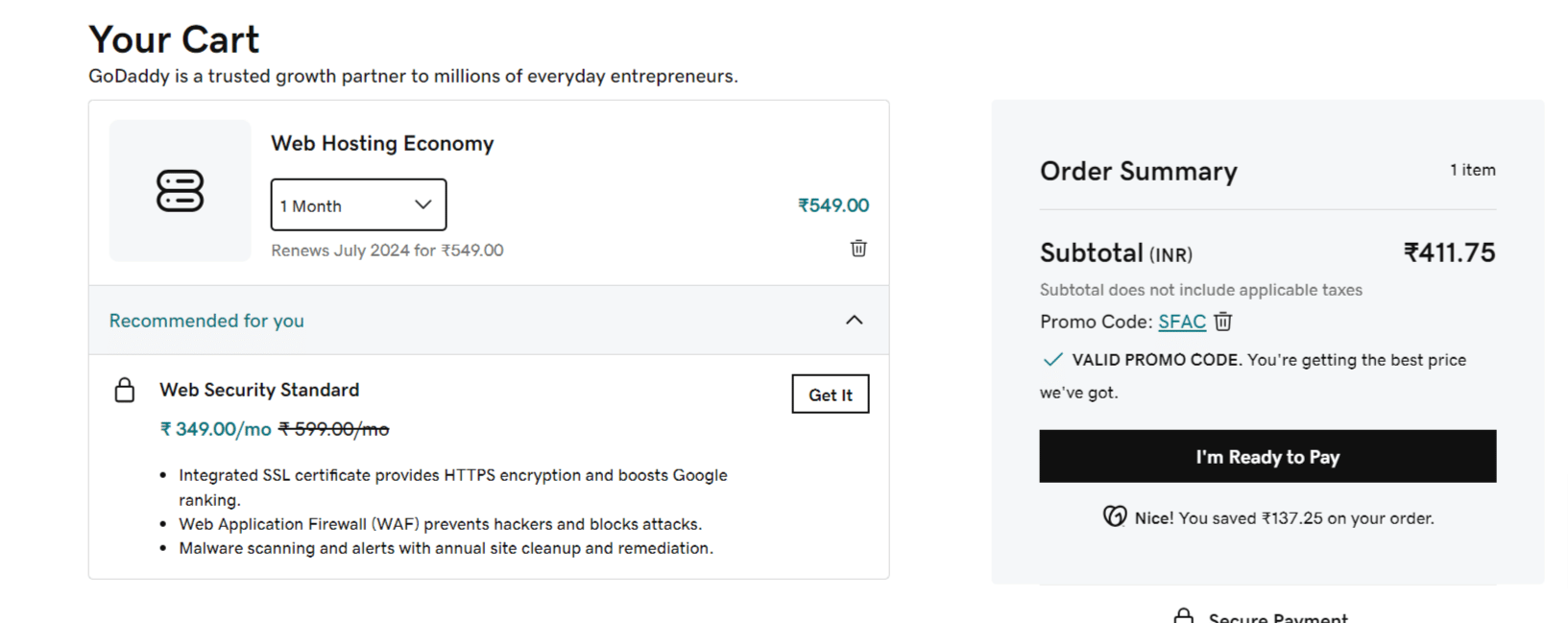Click the ₹411.75 subtotal amount

click(x=1448, y=252)
